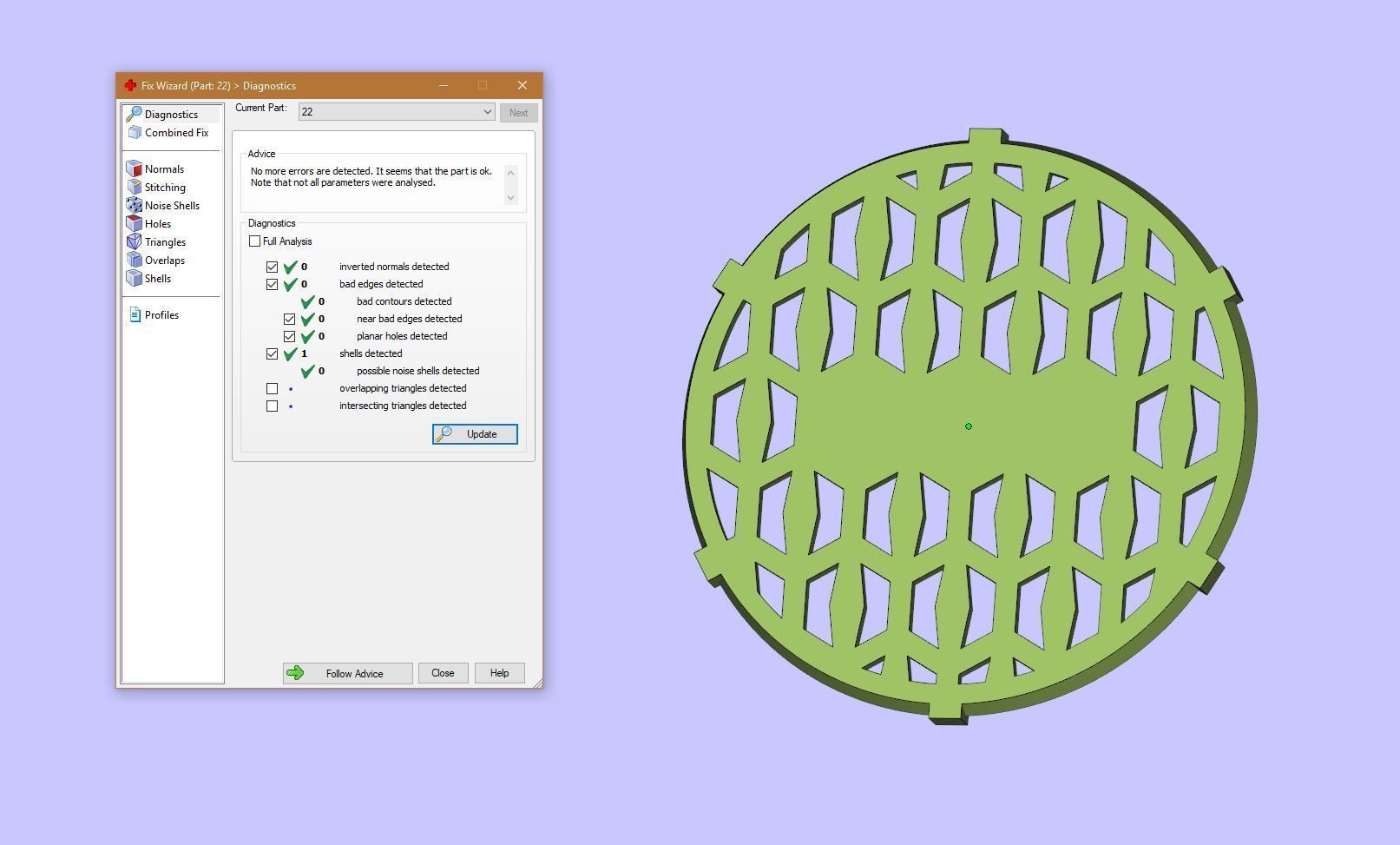Click the green check beside possible noise shells

[x=308, y=371]
